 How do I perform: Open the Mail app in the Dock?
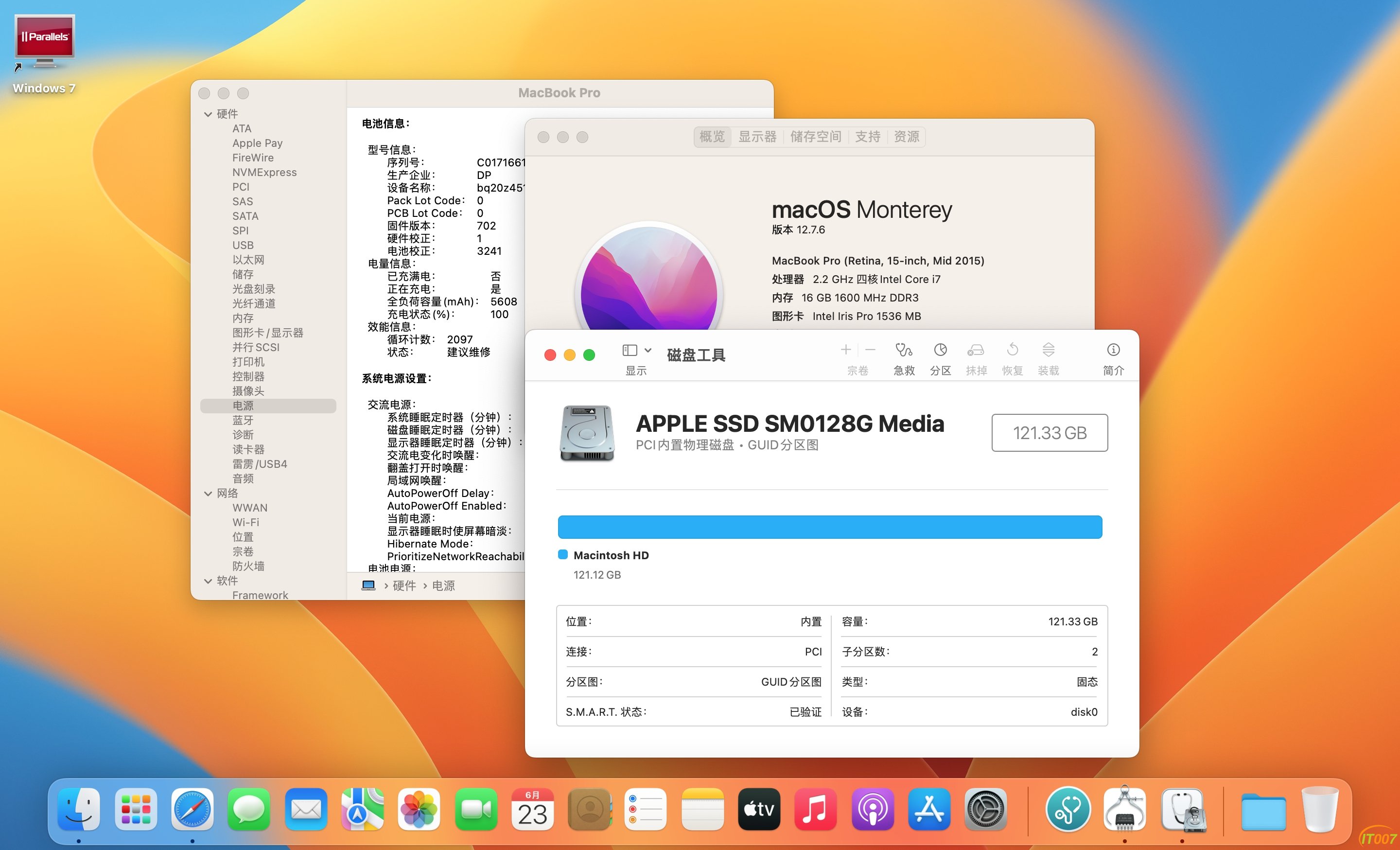pos(306,809)
